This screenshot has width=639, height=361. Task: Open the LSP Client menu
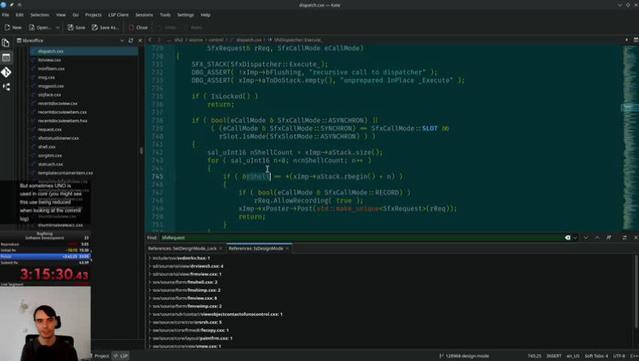coord(118,15)
